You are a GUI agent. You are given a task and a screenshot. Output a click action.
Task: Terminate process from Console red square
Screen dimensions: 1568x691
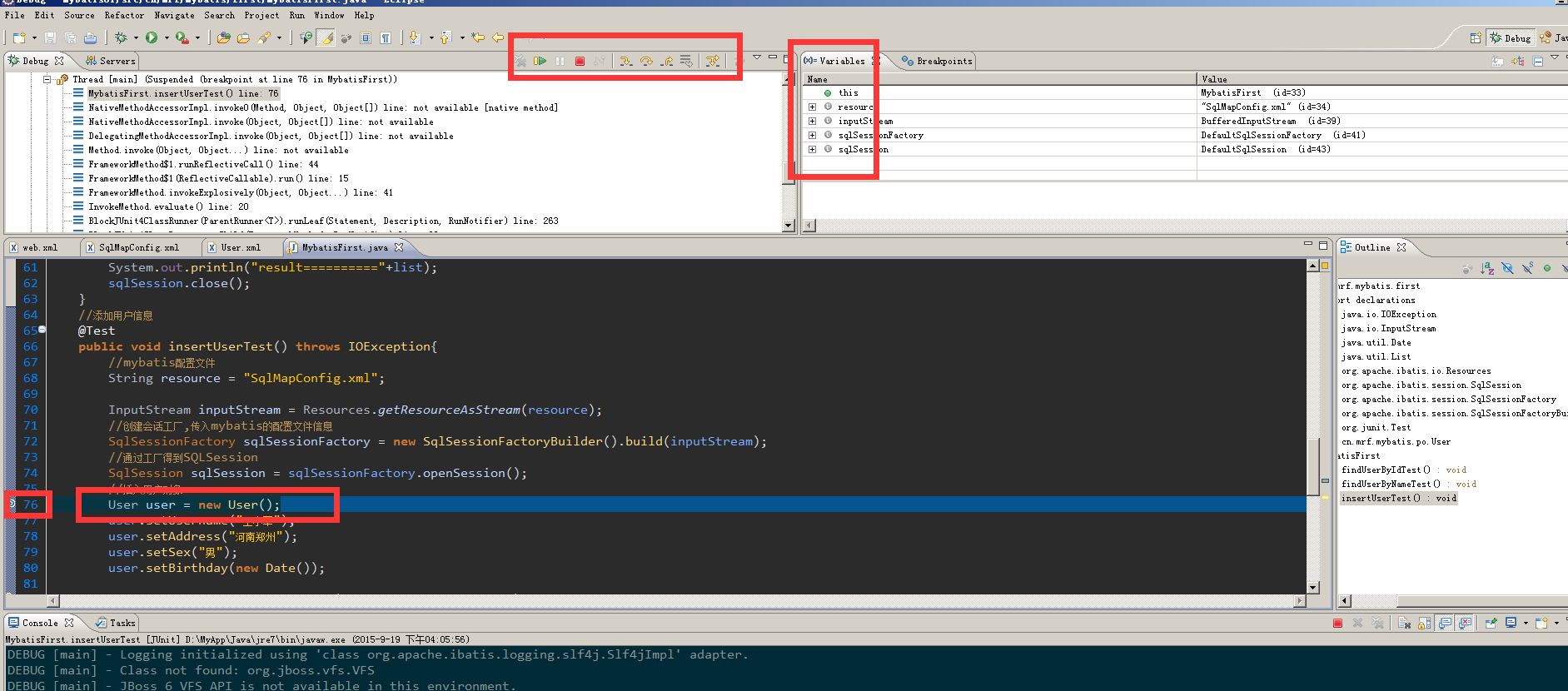pos(1337,623)
